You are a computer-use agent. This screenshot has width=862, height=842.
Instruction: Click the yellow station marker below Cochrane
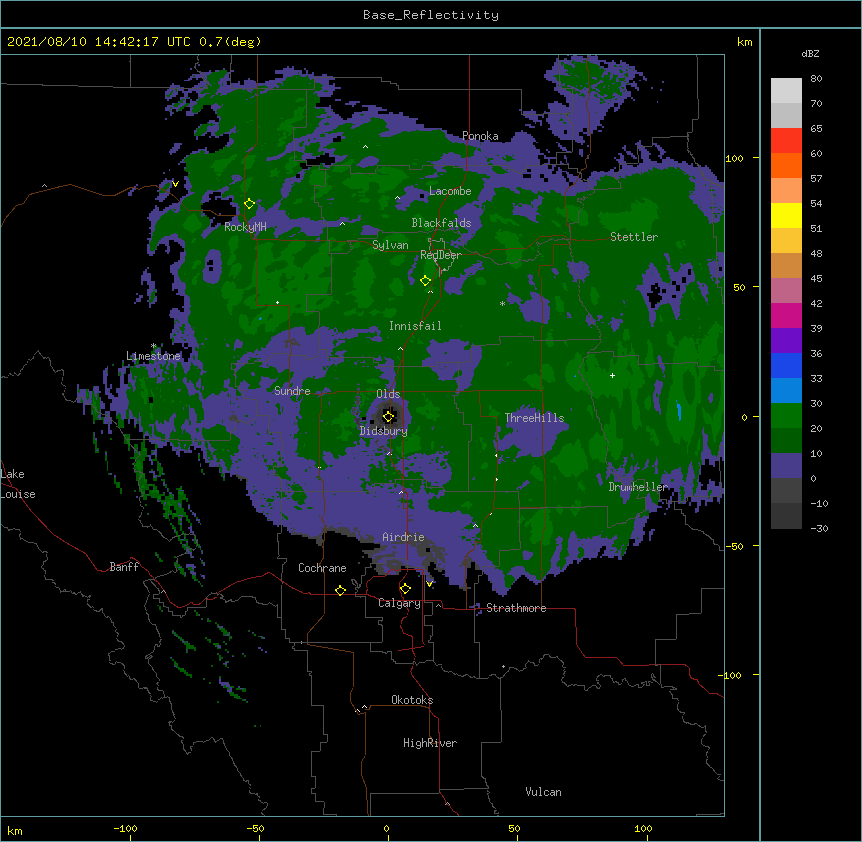[x=340, y=590]
